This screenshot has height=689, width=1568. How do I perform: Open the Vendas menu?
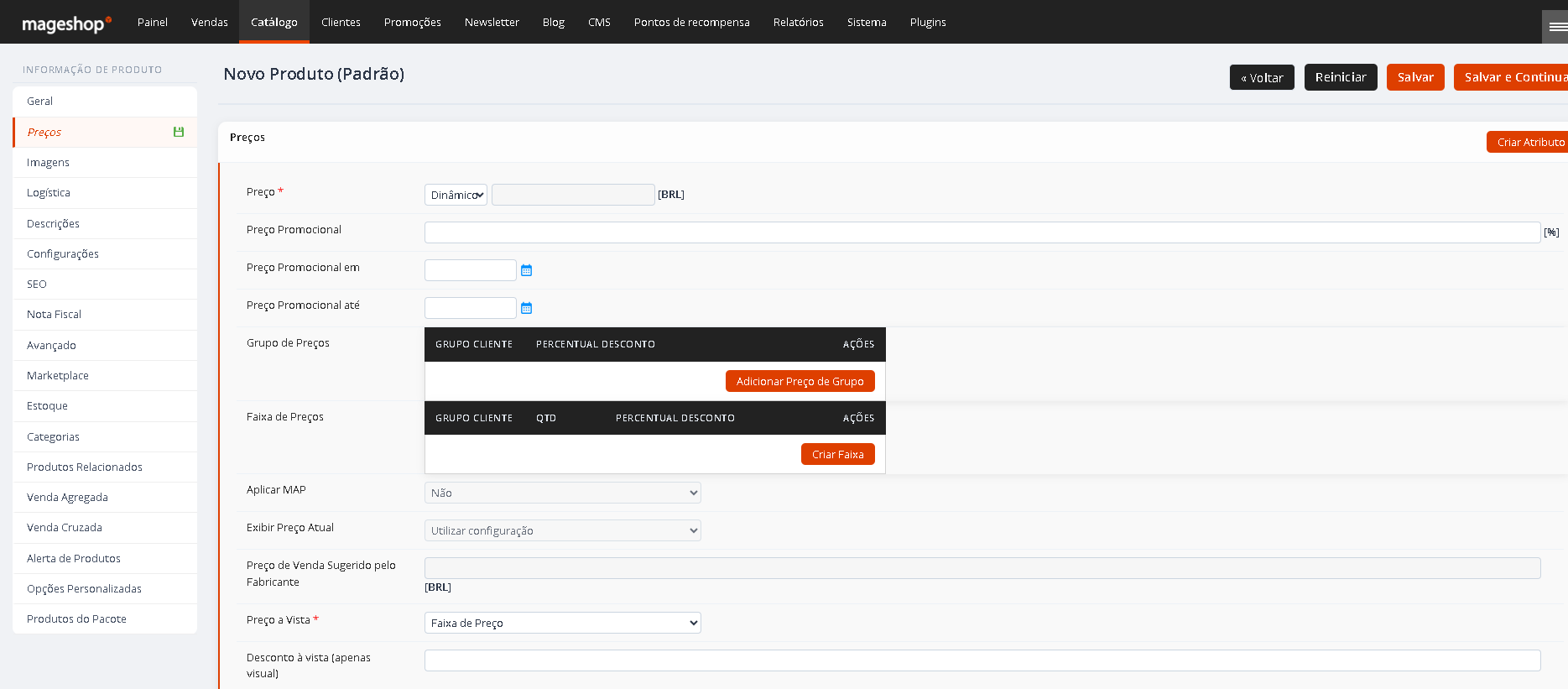point(210,22)
